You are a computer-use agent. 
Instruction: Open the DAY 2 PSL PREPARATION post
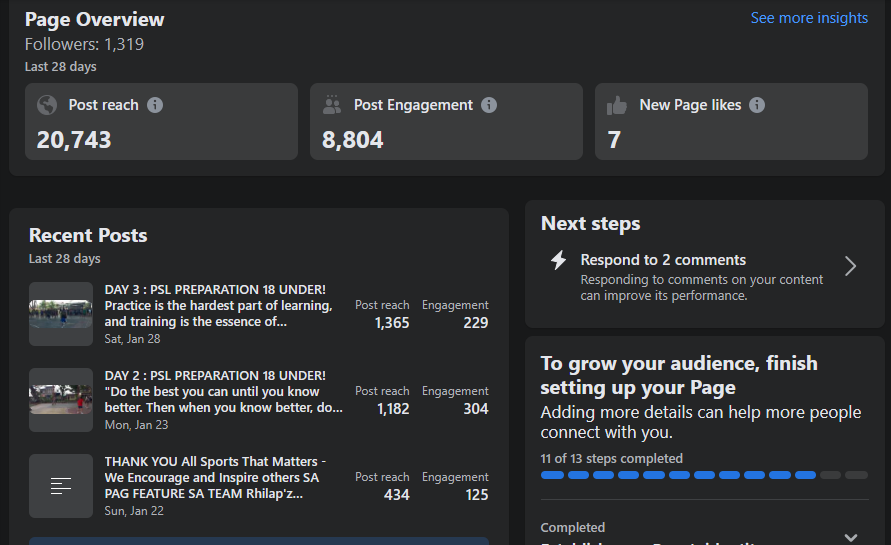coord(223,392)
